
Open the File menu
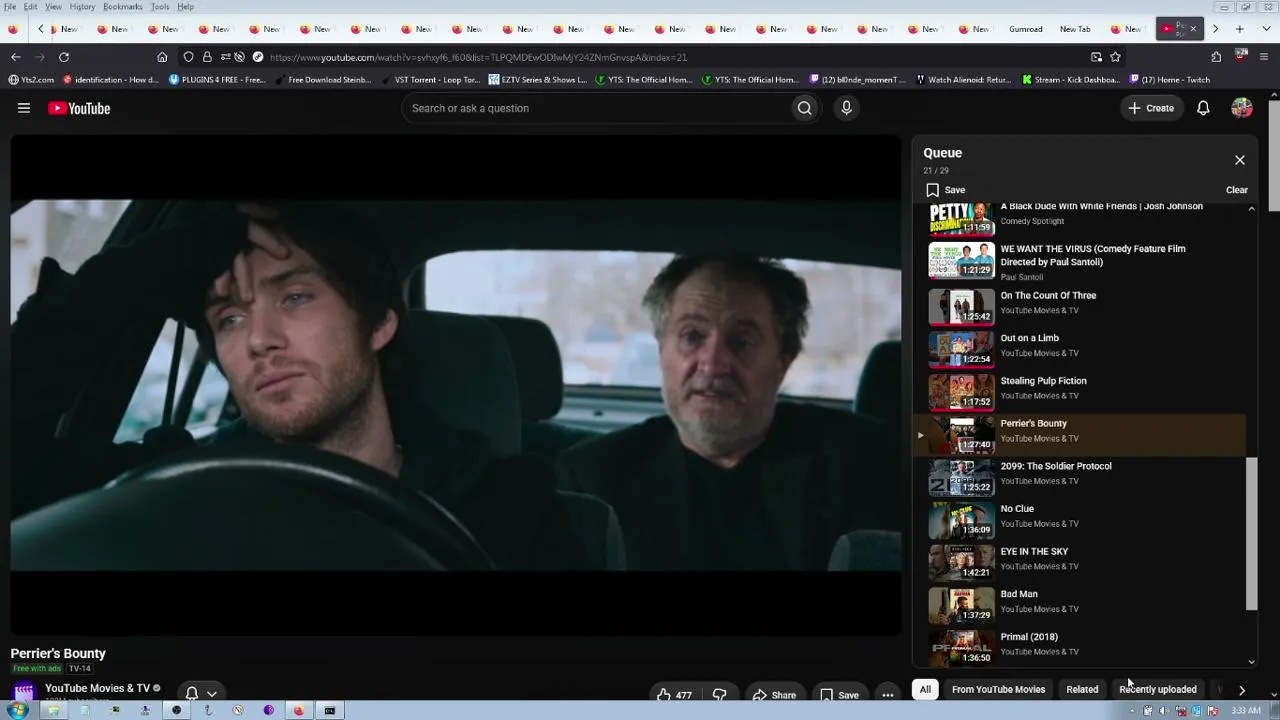10,7
